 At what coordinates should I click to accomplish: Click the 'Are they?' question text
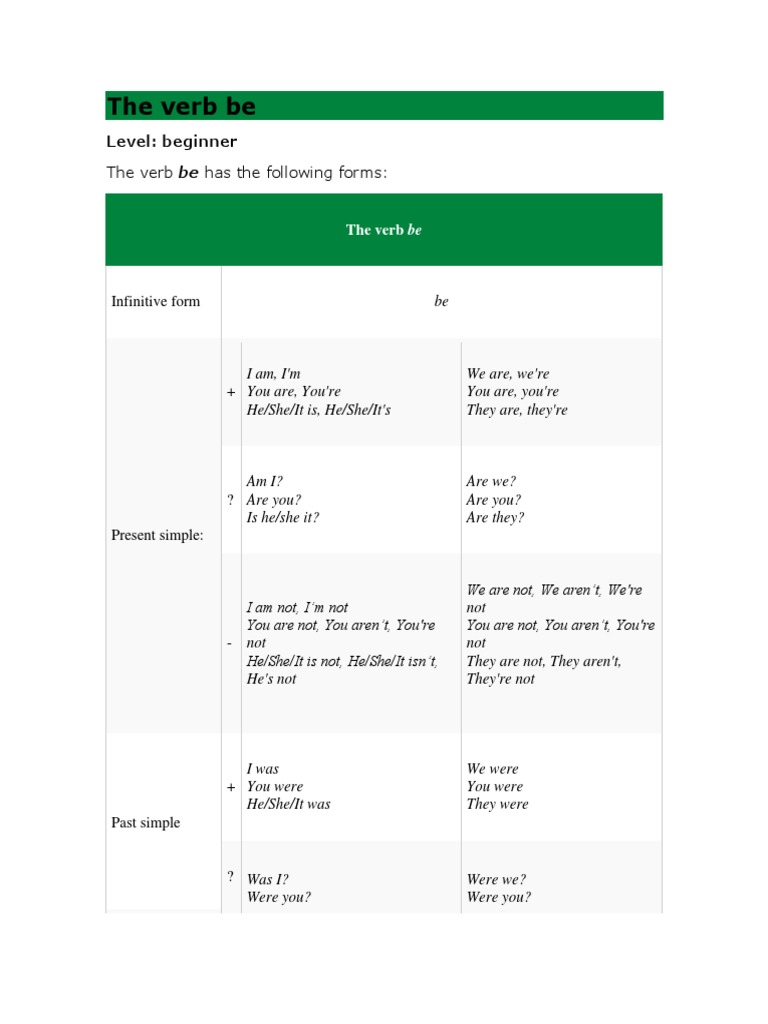pos(495,517)
